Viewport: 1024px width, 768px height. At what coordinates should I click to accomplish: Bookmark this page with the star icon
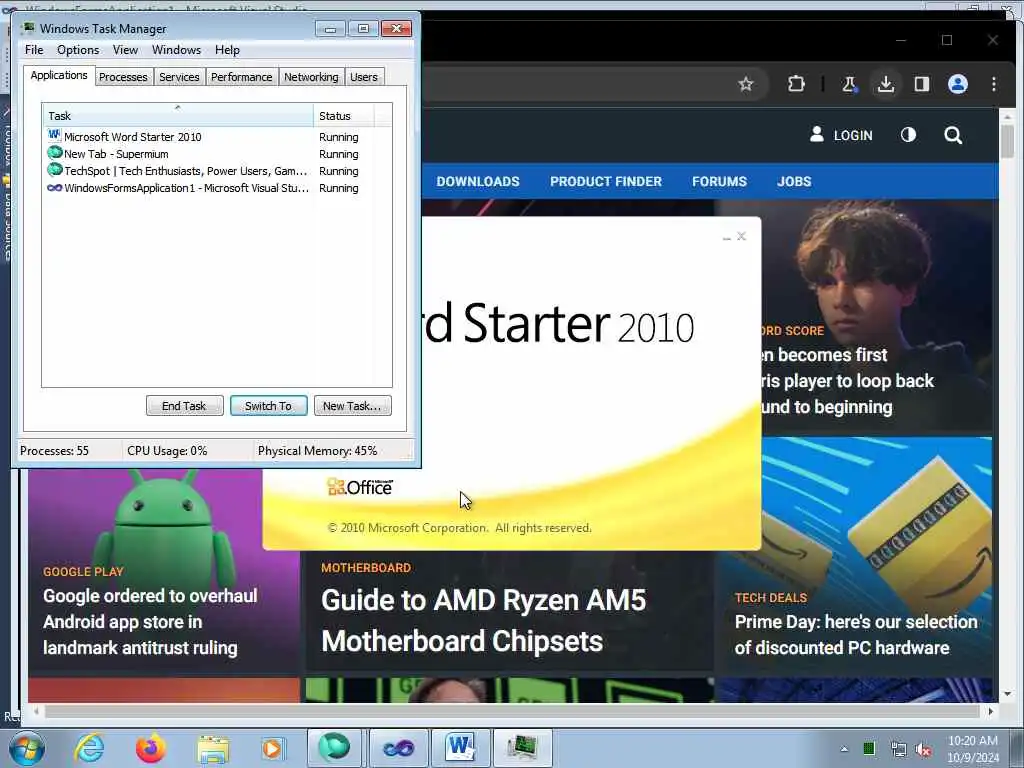point(746,84)
